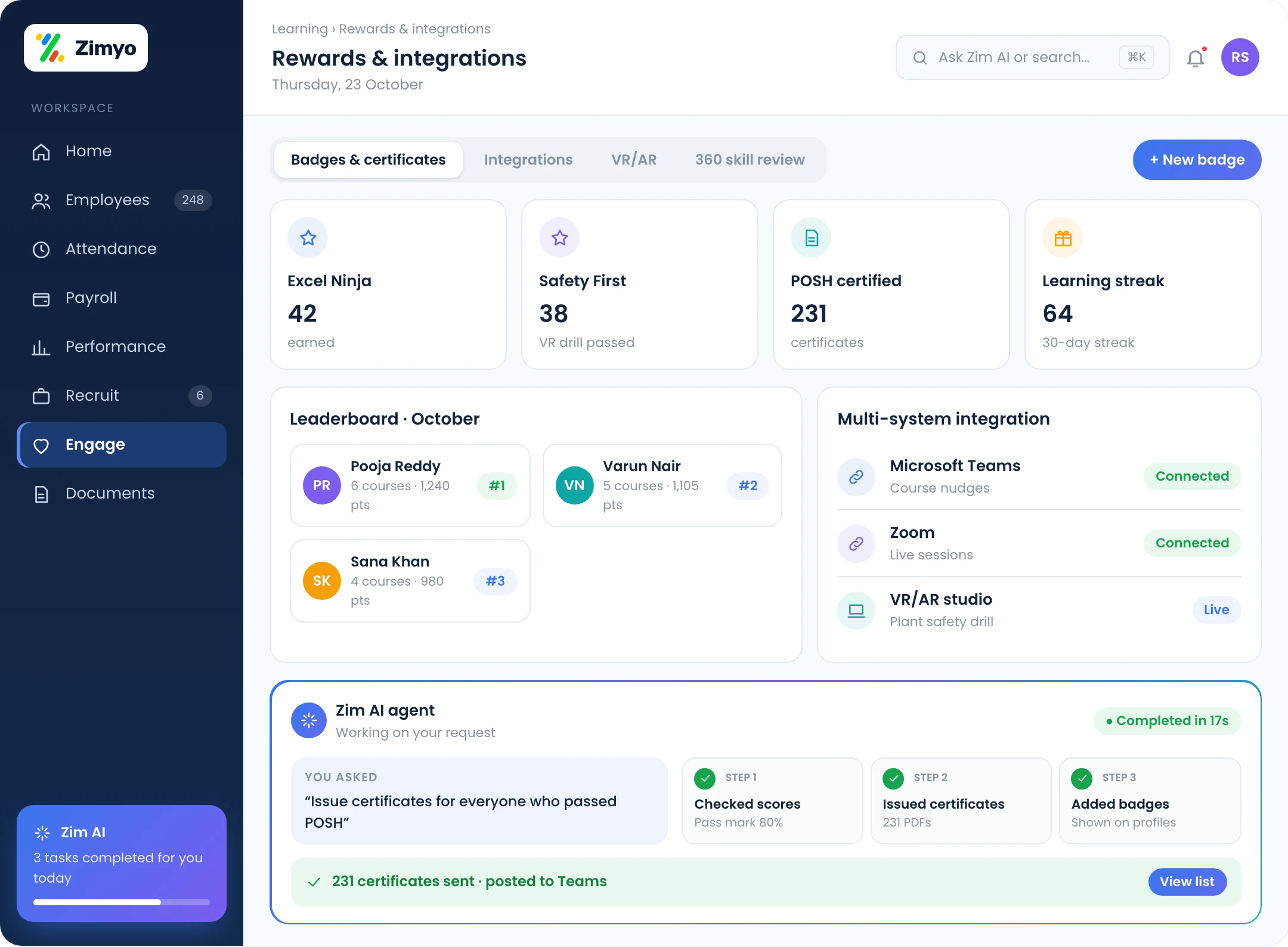Screen dimensions: 1288x947
Task: Open Documents in the sidebar
Action: [122, 493]
